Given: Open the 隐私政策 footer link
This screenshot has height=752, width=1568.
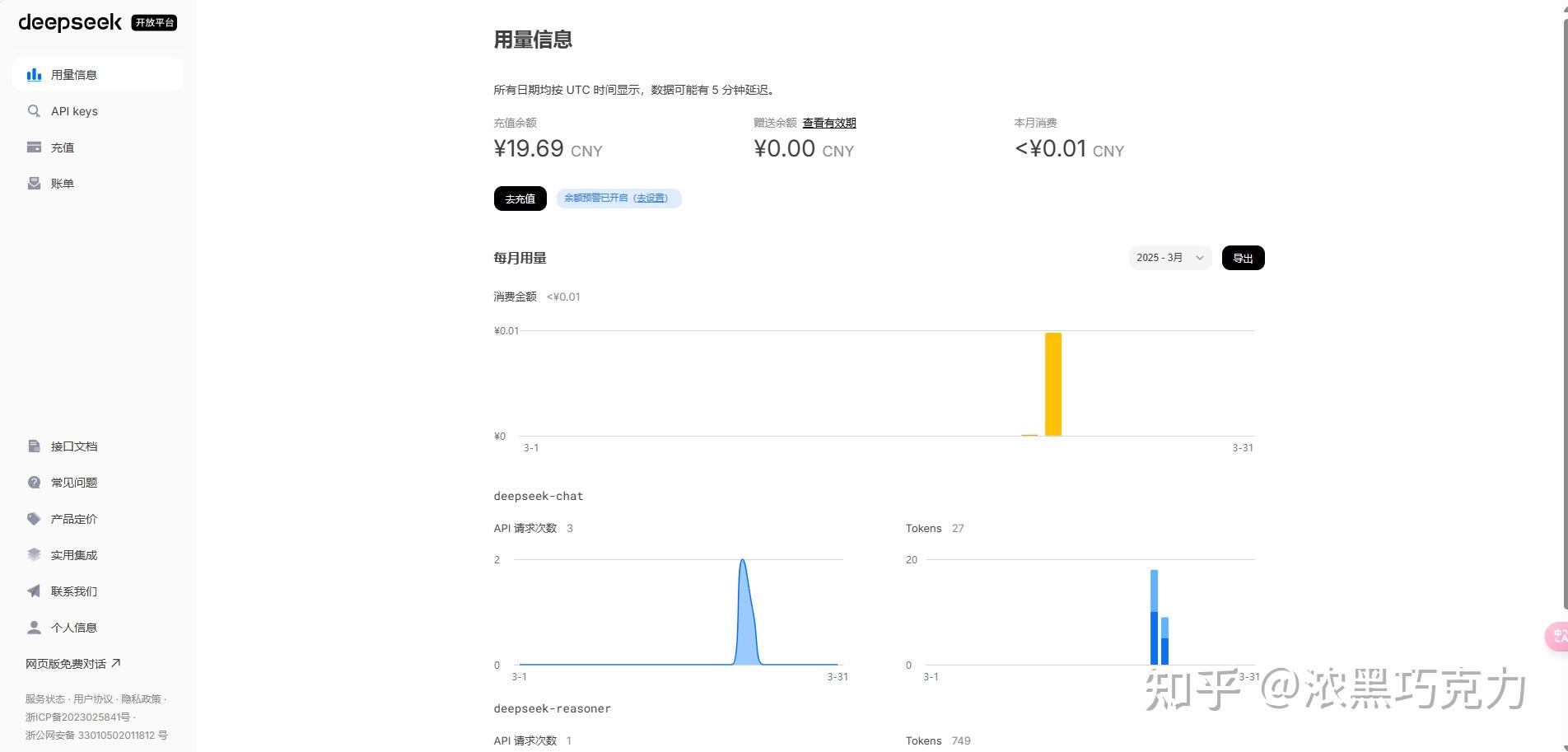Looking at the screenshot, I should tap(142, 699).
